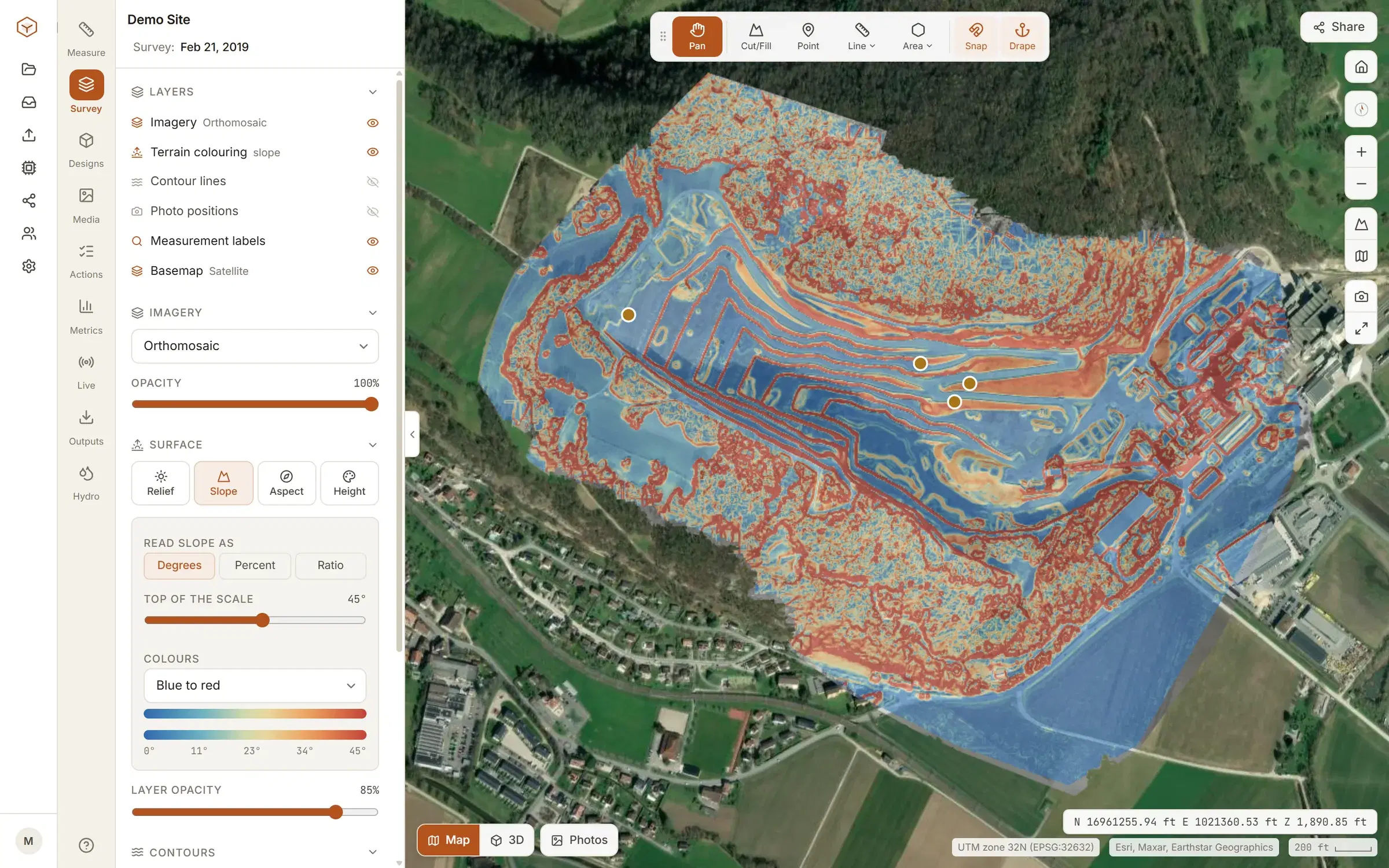Viewport: 1389px width, 868px height.
Task: Select the Point measurement tool
Action: (808, 36)
